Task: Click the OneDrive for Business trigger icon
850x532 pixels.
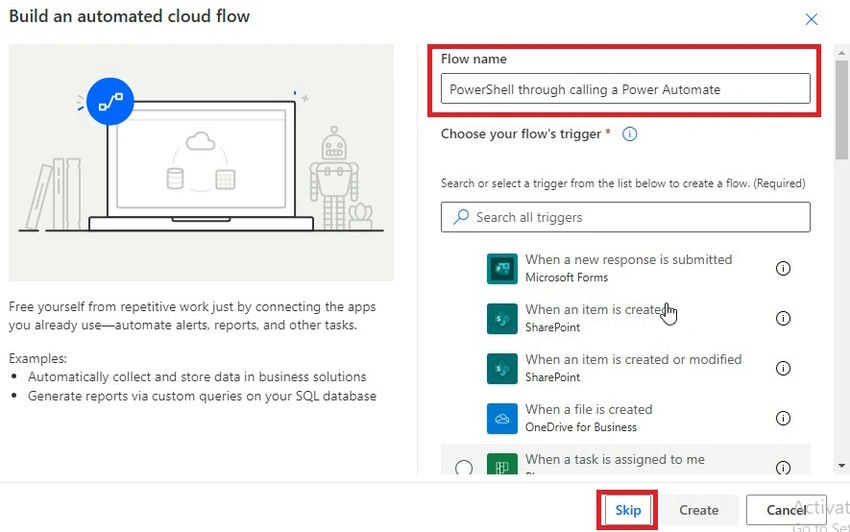Action: [502, 418]
